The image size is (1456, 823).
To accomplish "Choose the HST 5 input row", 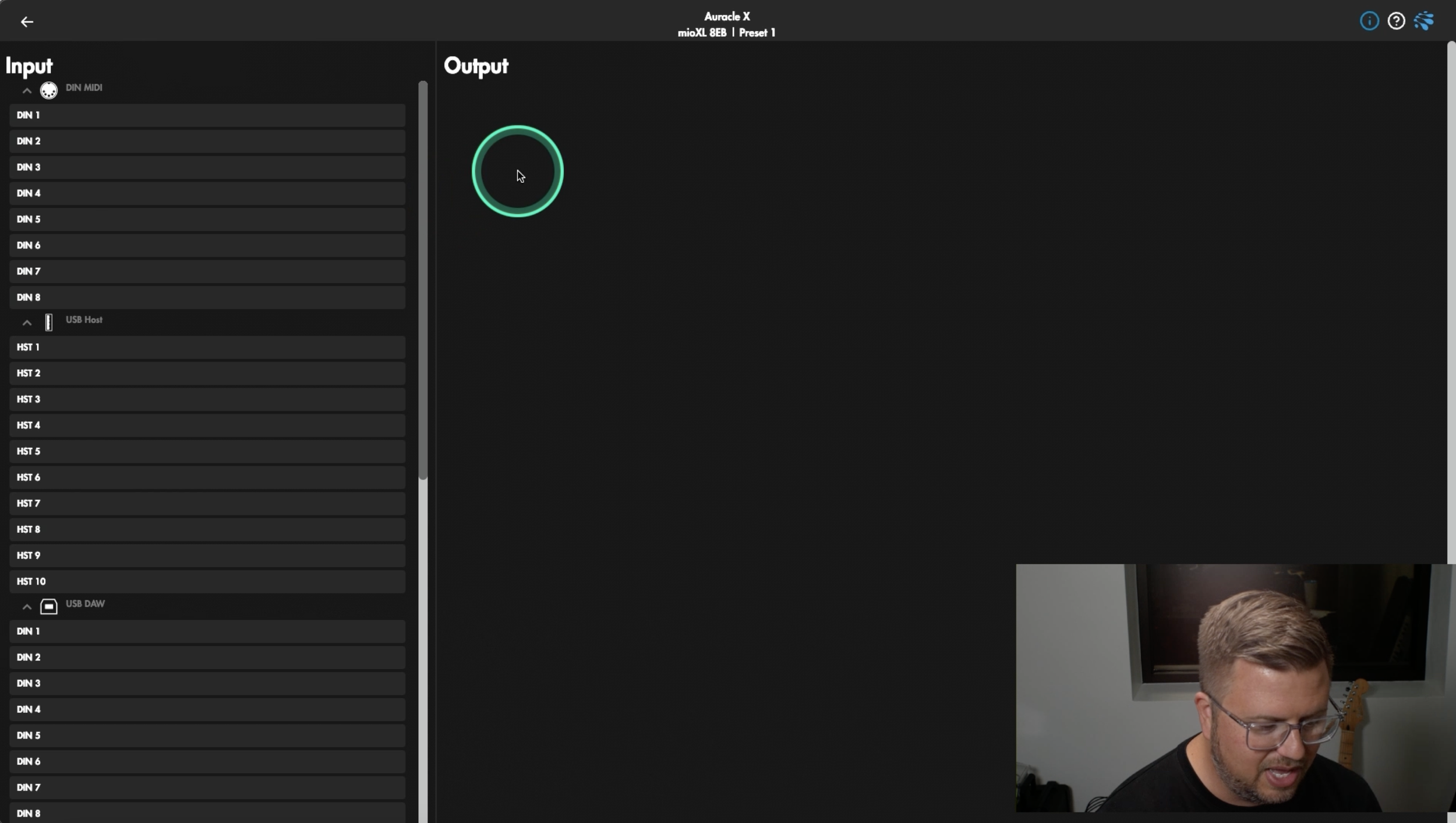I will click(207, 451).
